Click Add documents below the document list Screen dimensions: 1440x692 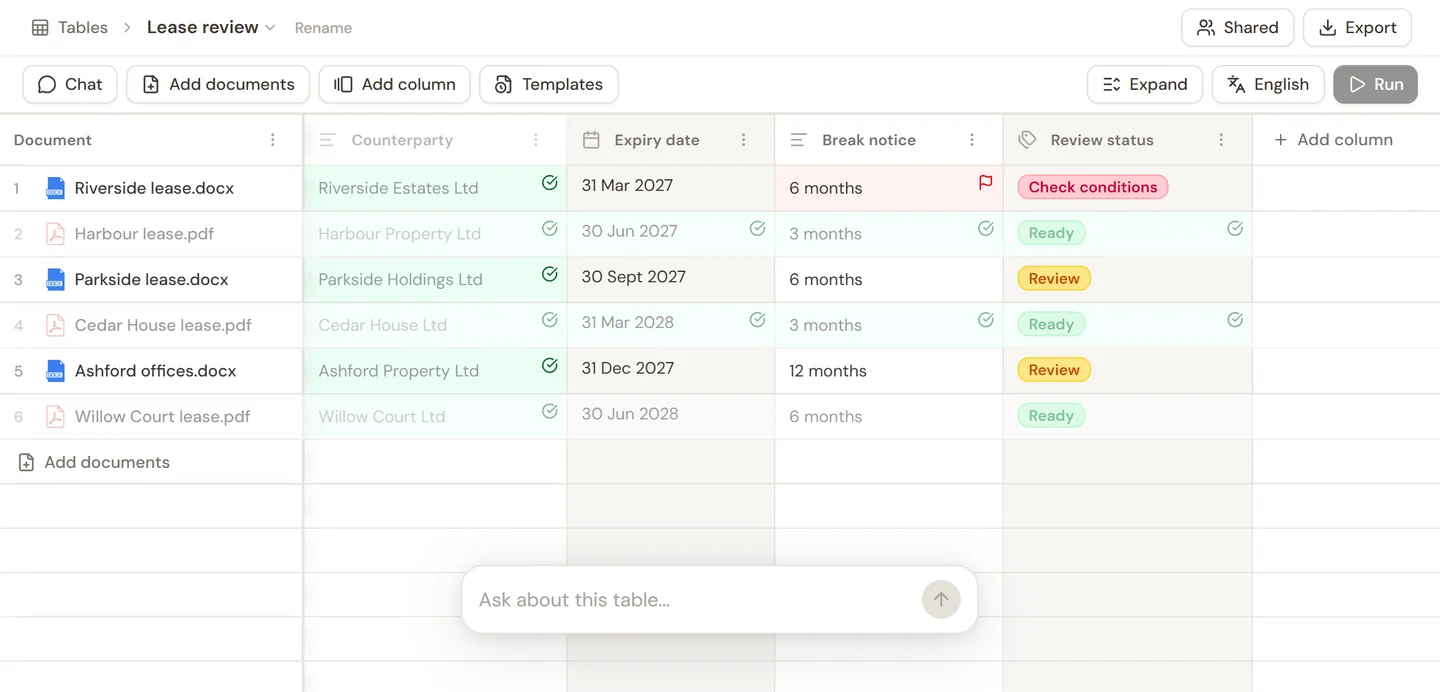[95, 462]
